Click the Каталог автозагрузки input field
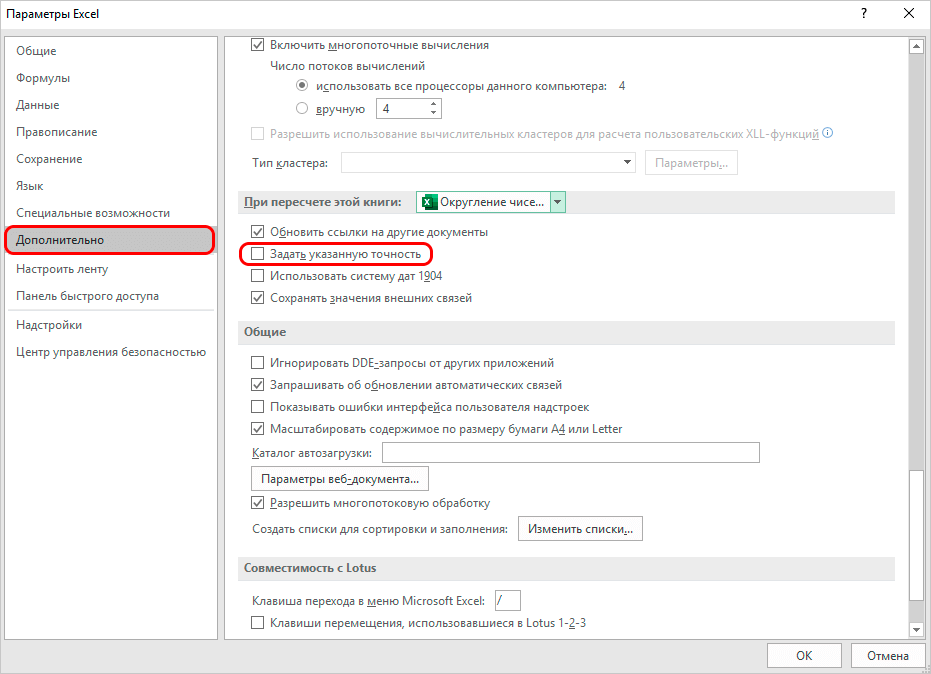The width and height of the screenshot is (931, 674). pyautogui.click(x=571, y=453)
